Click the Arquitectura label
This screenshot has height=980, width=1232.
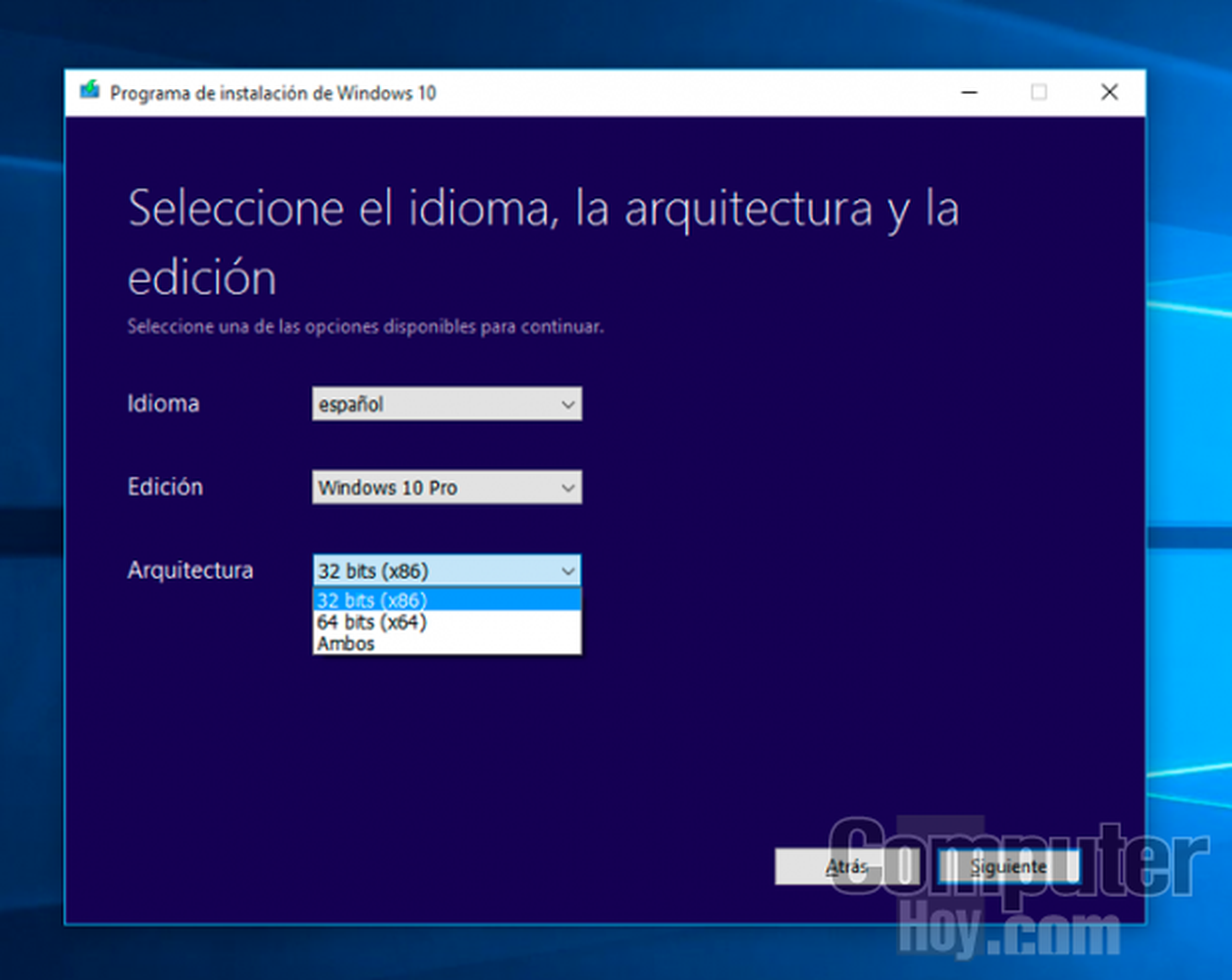[x=190, y=570]
